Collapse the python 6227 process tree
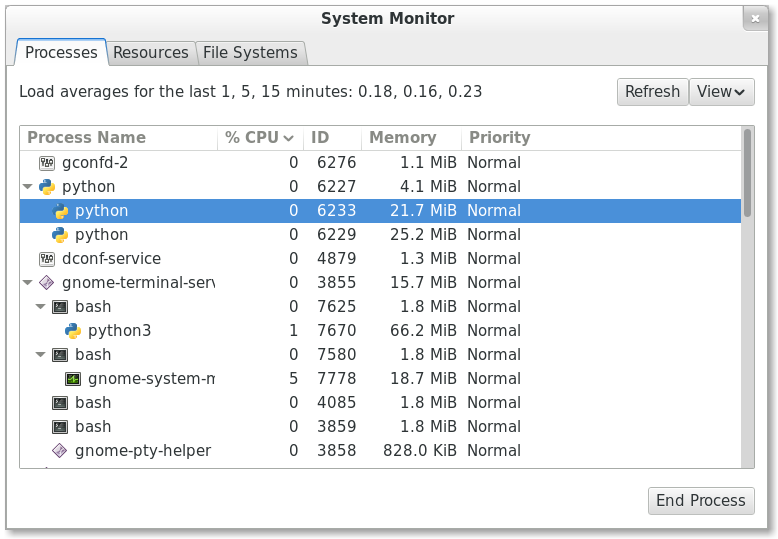The image size is (778, 539). pyautogui.click(x=28, y=187)
